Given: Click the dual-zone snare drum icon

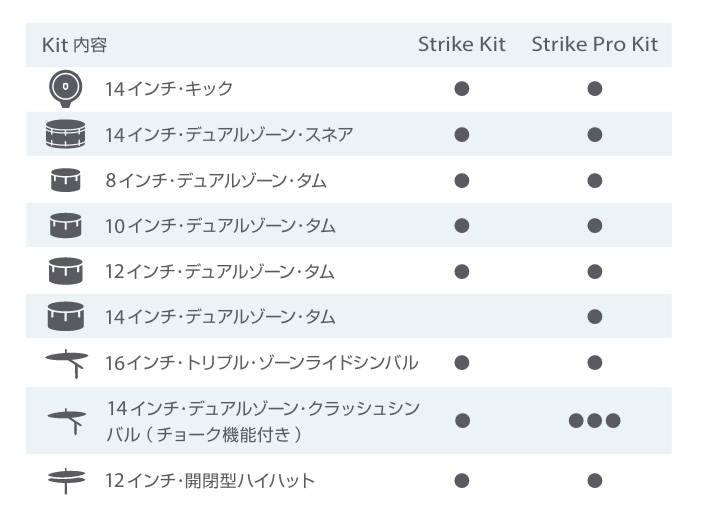Looking at the screenshot, I should [x=66, y=134].
